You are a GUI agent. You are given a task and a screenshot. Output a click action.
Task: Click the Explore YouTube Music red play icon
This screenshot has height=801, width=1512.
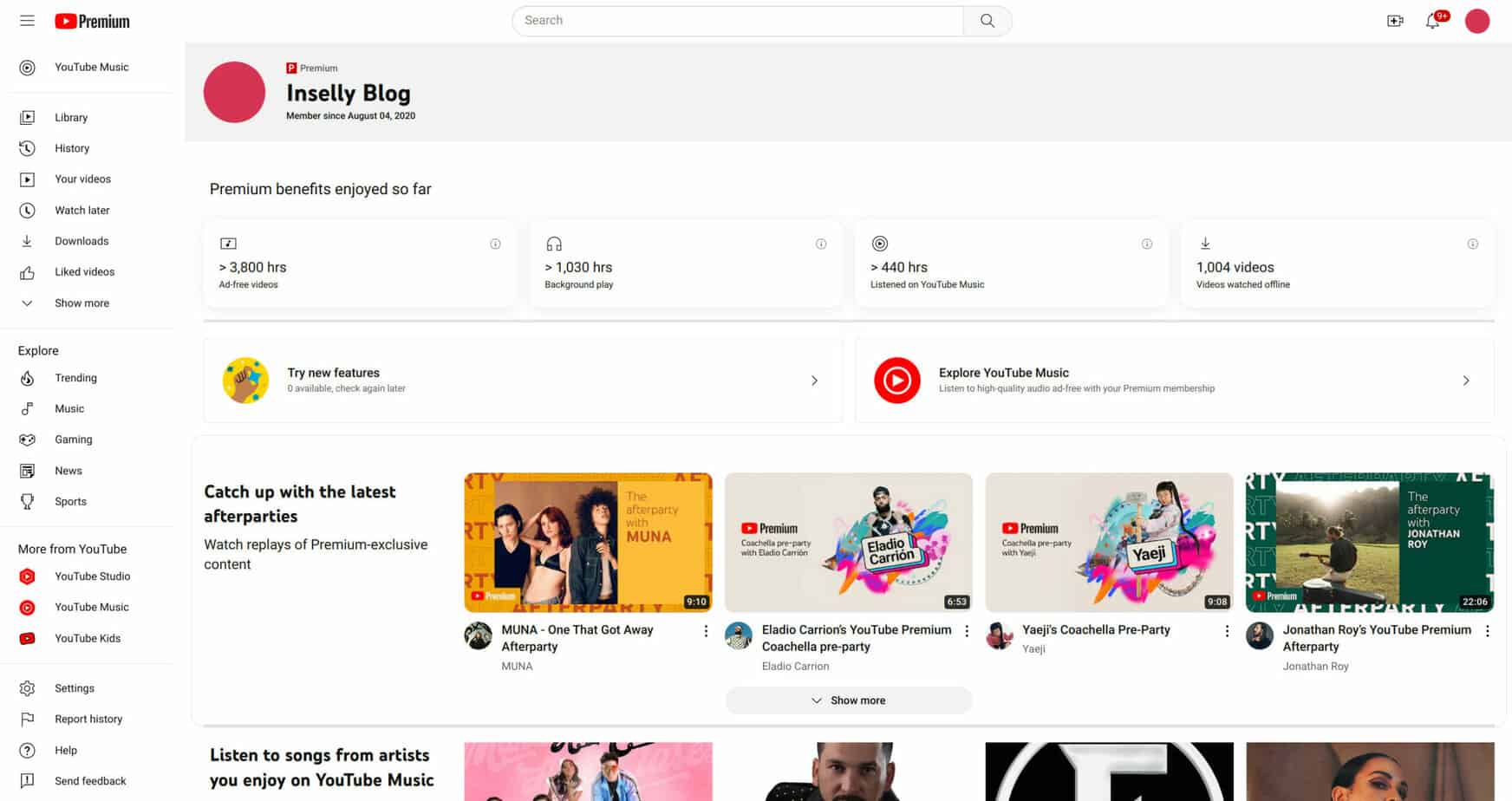(897, 381)
